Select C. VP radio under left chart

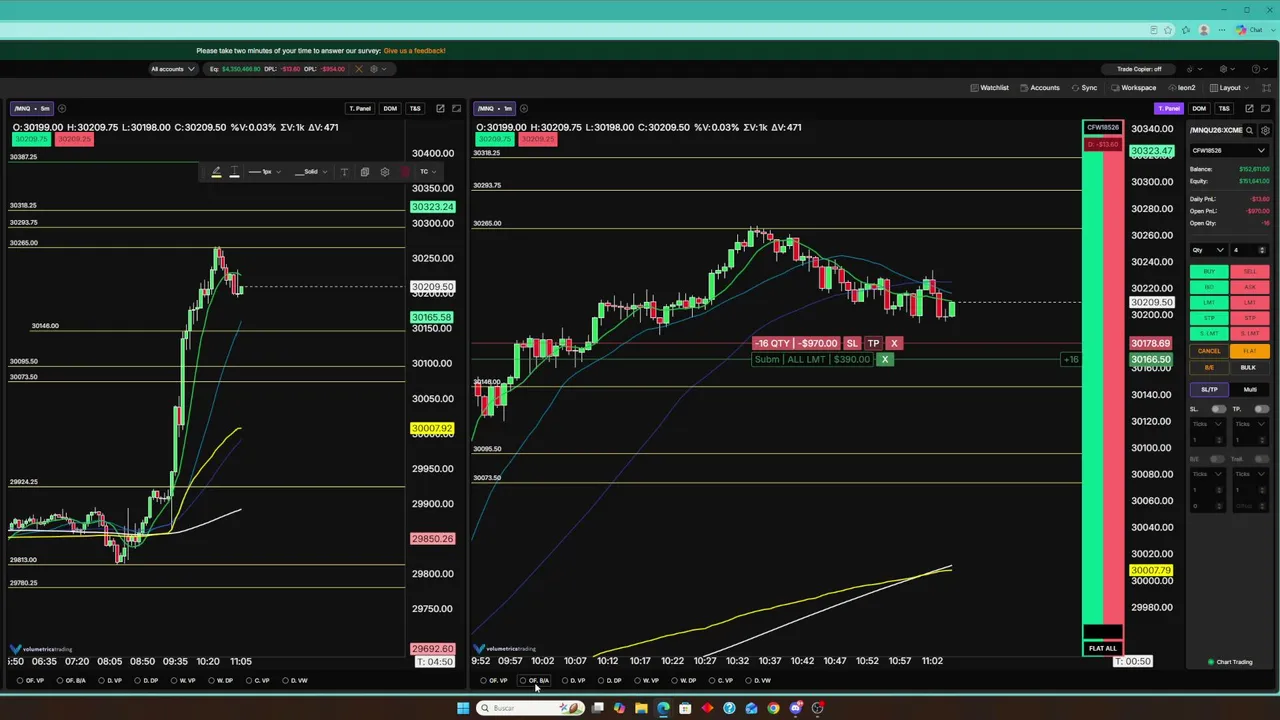[x=249, y=681]
